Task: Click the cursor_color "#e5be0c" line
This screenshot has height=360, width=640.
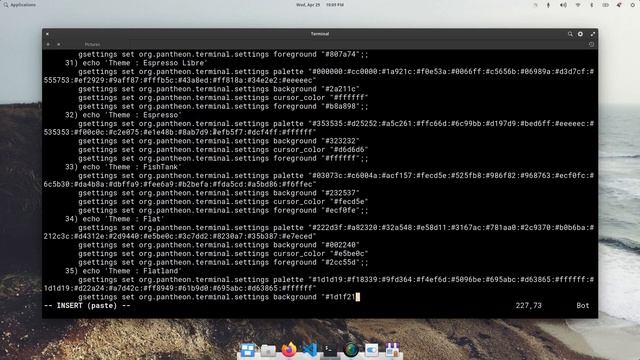Action: 223,254
